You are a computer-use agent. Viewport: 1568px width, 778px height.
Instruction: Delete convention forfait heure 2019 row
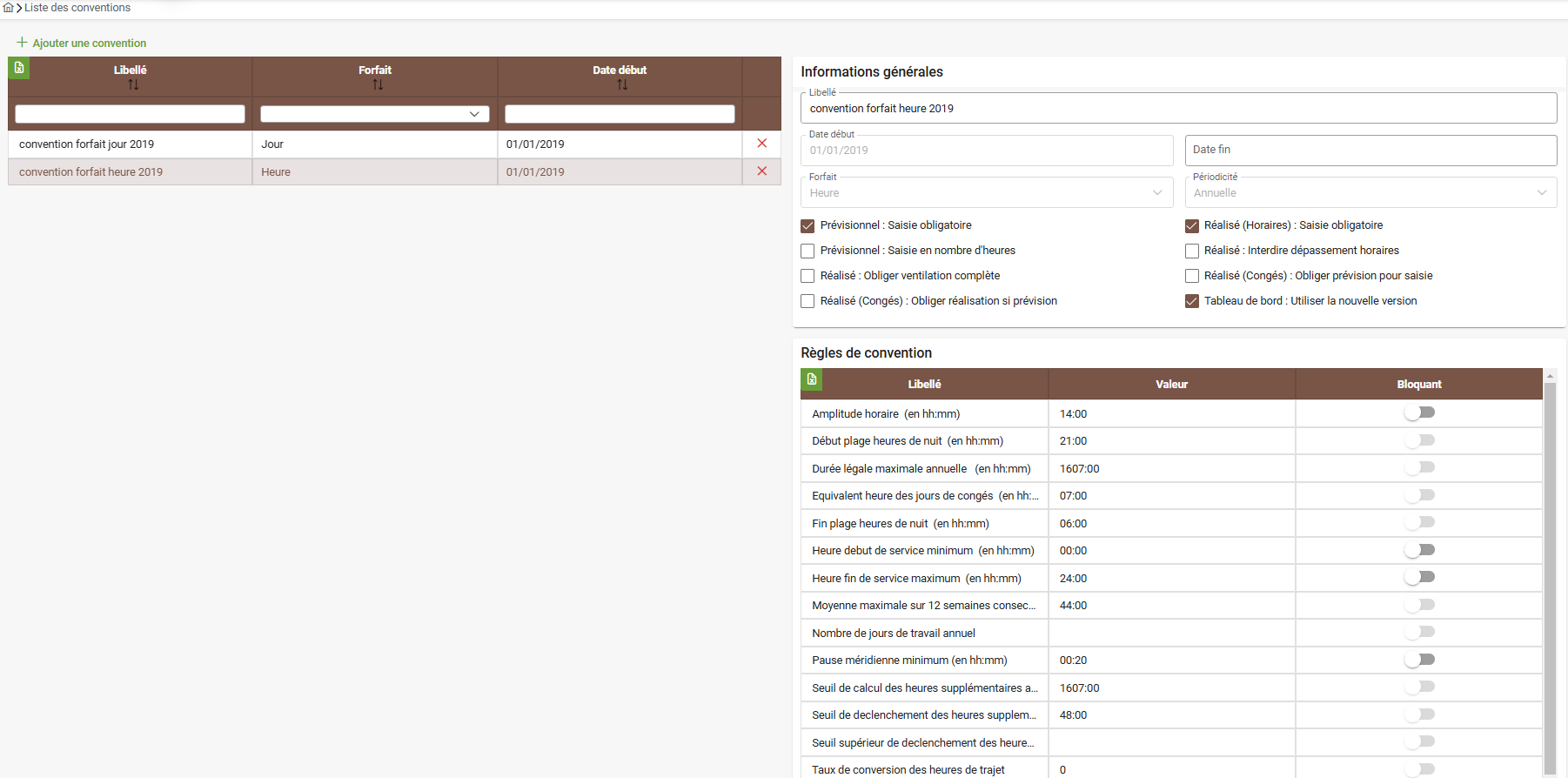[x=761, y=171]
